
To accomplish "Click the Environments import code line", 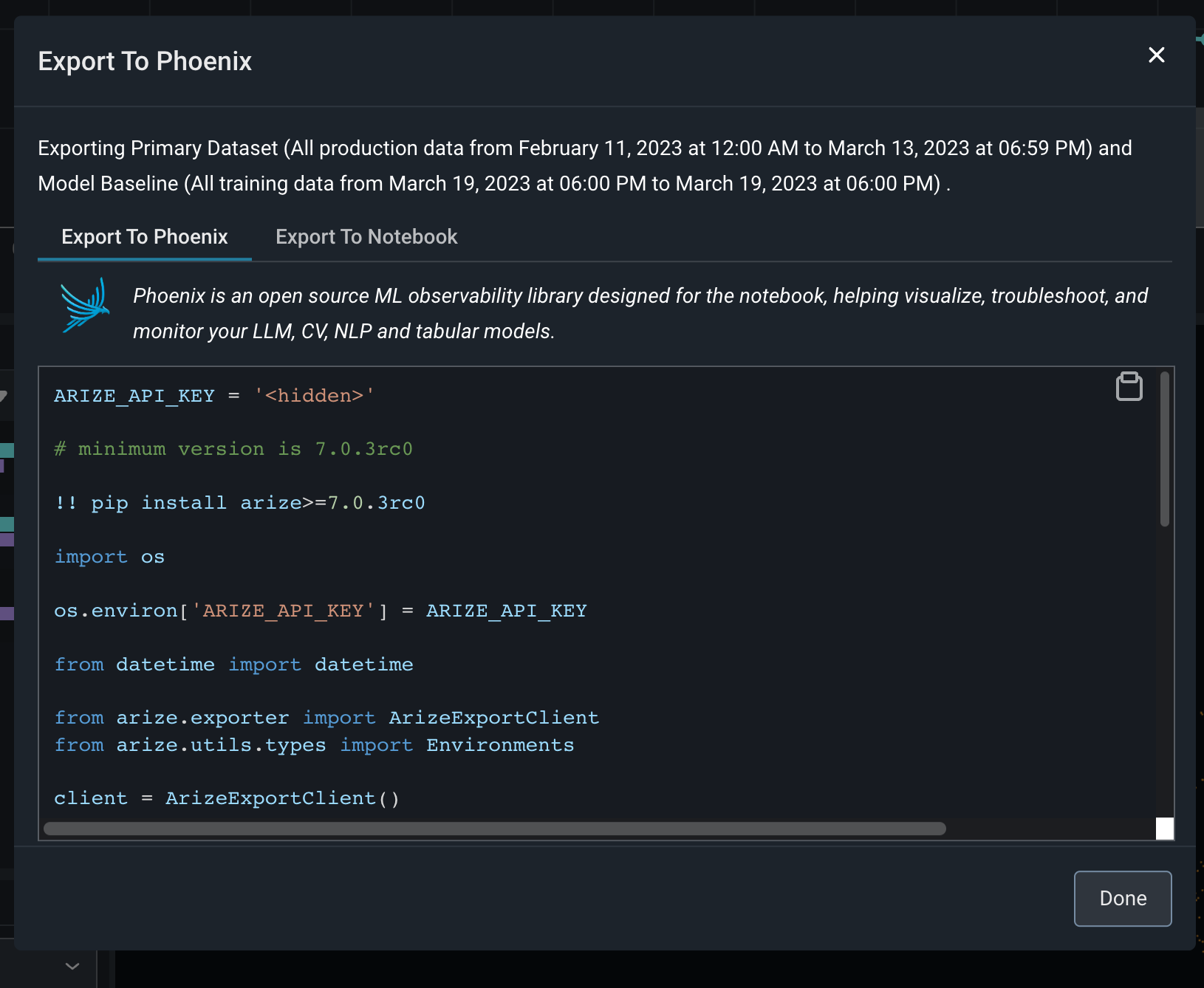I will point(314,745).
